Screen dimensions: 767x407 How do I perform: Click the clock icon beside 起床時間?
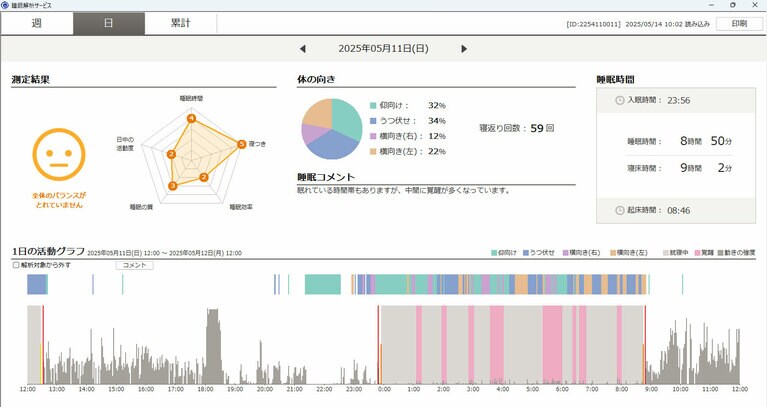(x=620, y=209)
